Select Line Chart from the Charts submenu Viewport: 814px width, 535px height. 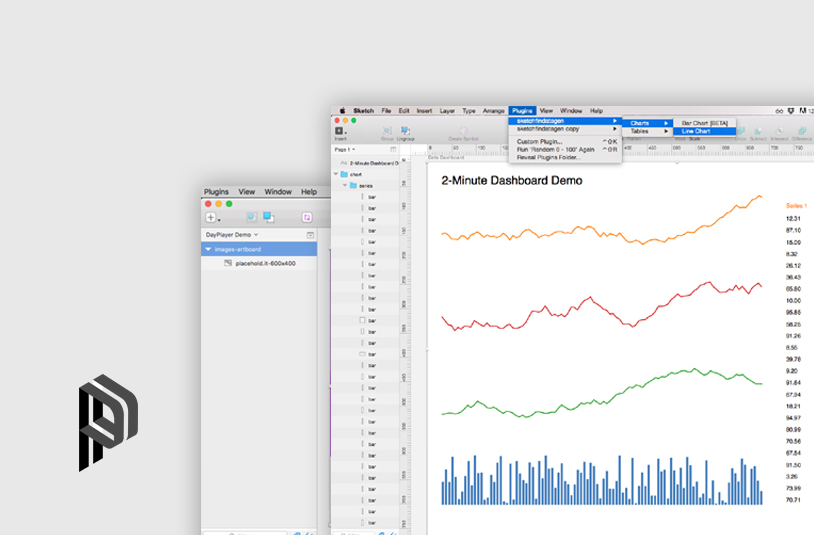tap(696, 131)
